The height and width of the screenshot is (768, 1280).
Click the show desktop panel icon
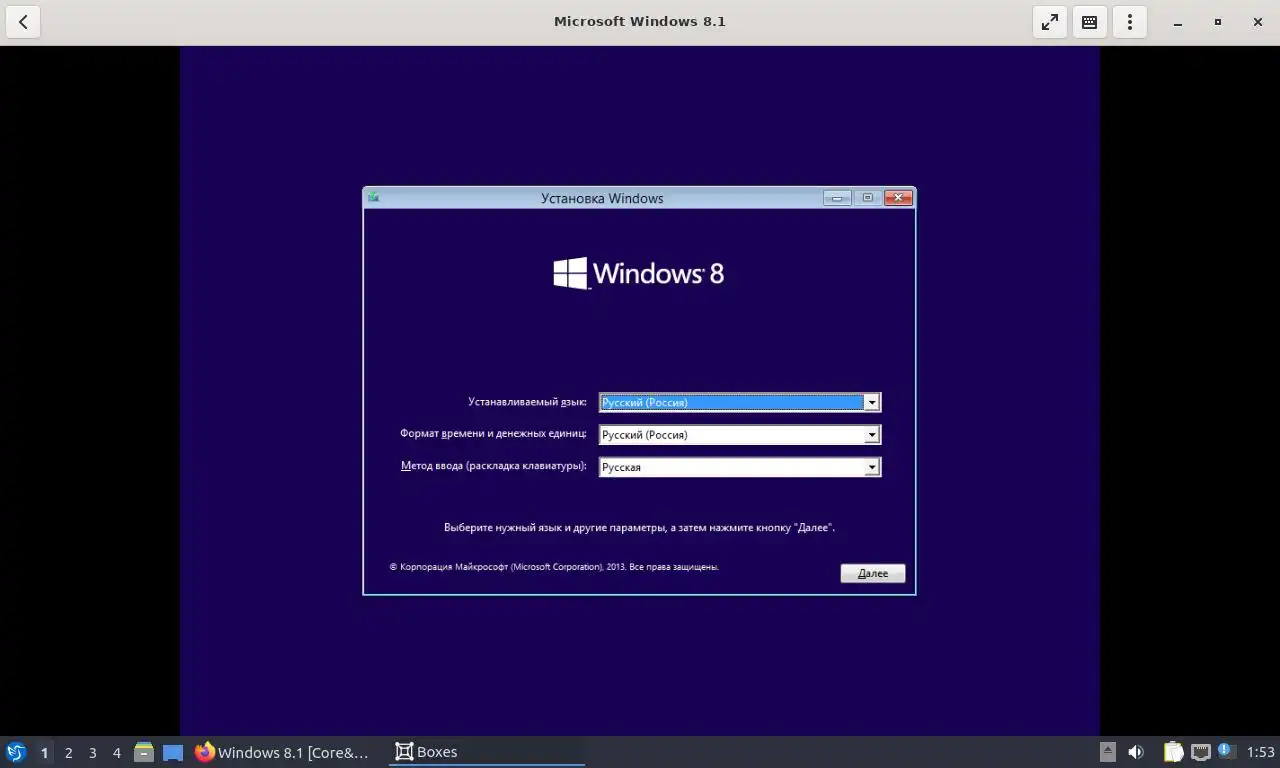(x=173, y=752)
